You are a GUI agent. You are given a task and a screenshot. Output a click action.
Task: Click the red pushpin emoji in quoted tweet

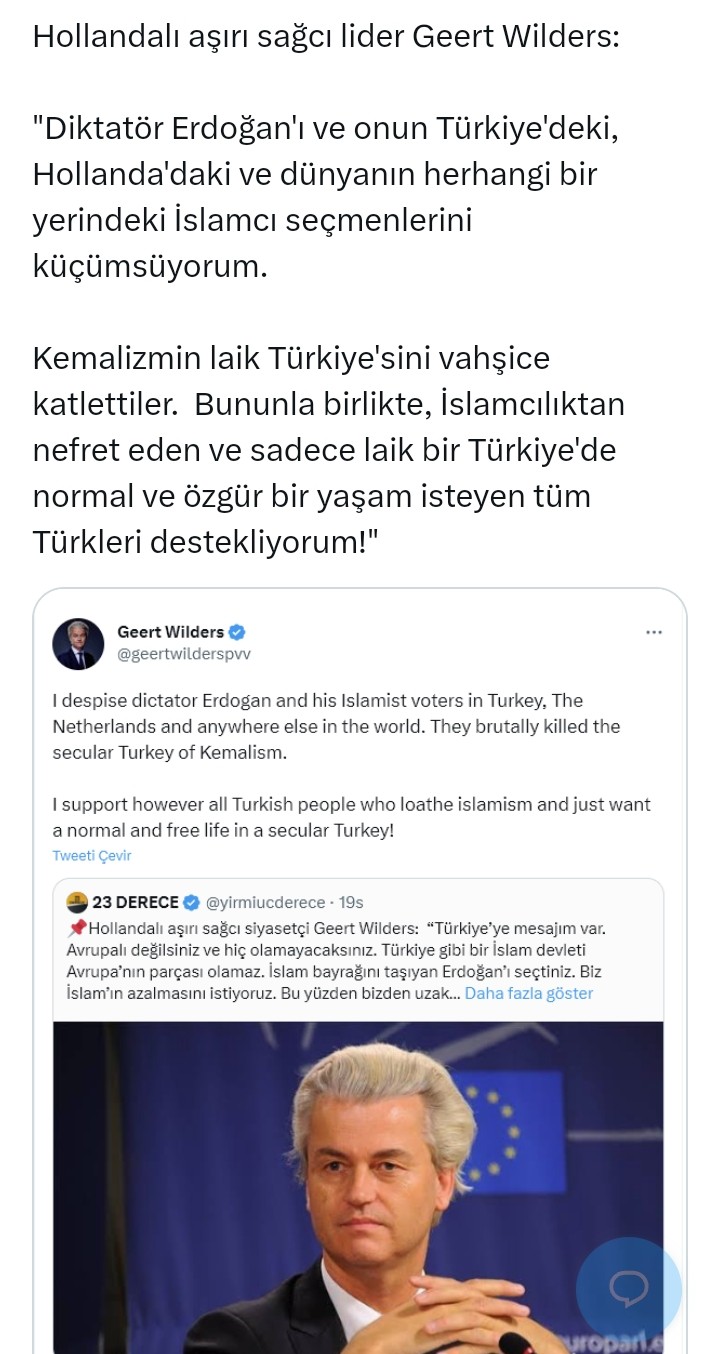click(78, 928)
